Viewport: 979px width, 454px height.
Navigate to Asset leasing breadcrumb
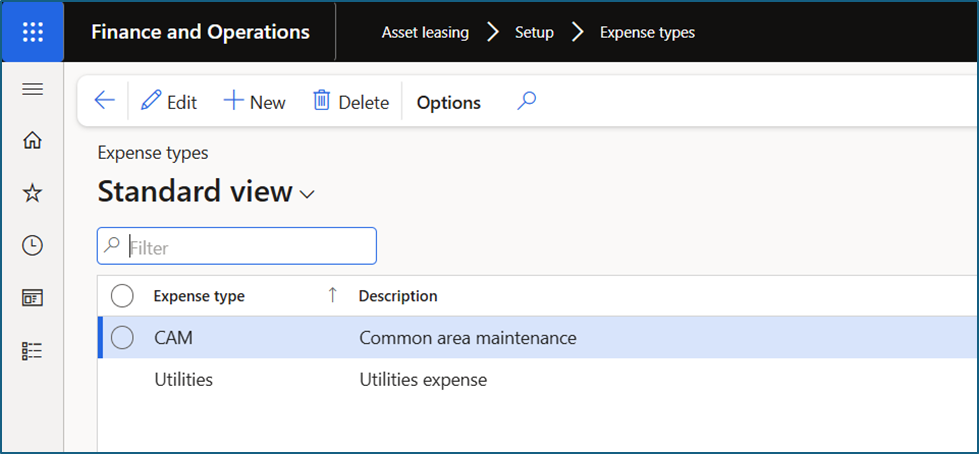(425, 32)
